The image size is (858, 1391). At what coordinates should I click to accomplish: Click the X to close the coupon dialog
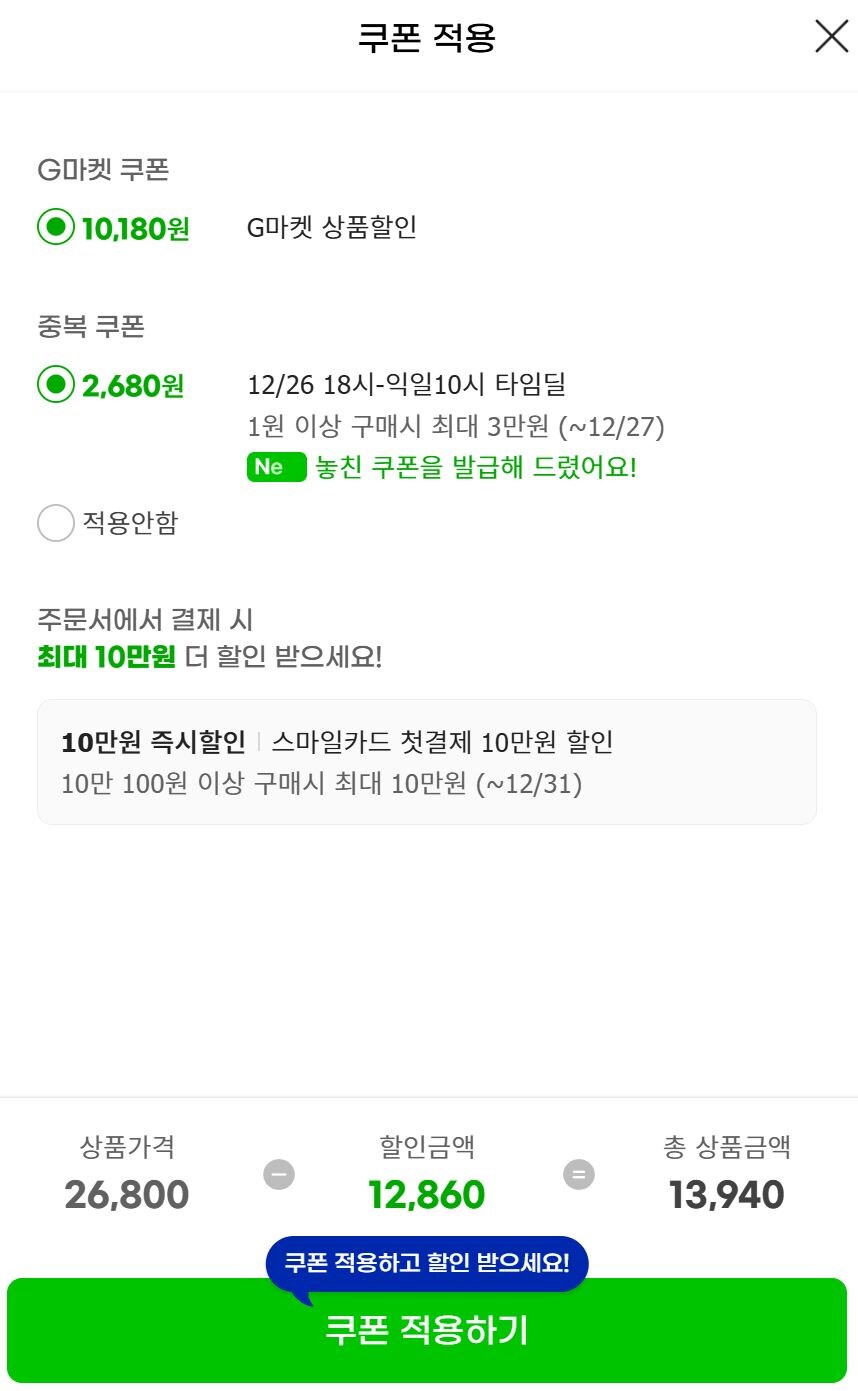(831, 37)
